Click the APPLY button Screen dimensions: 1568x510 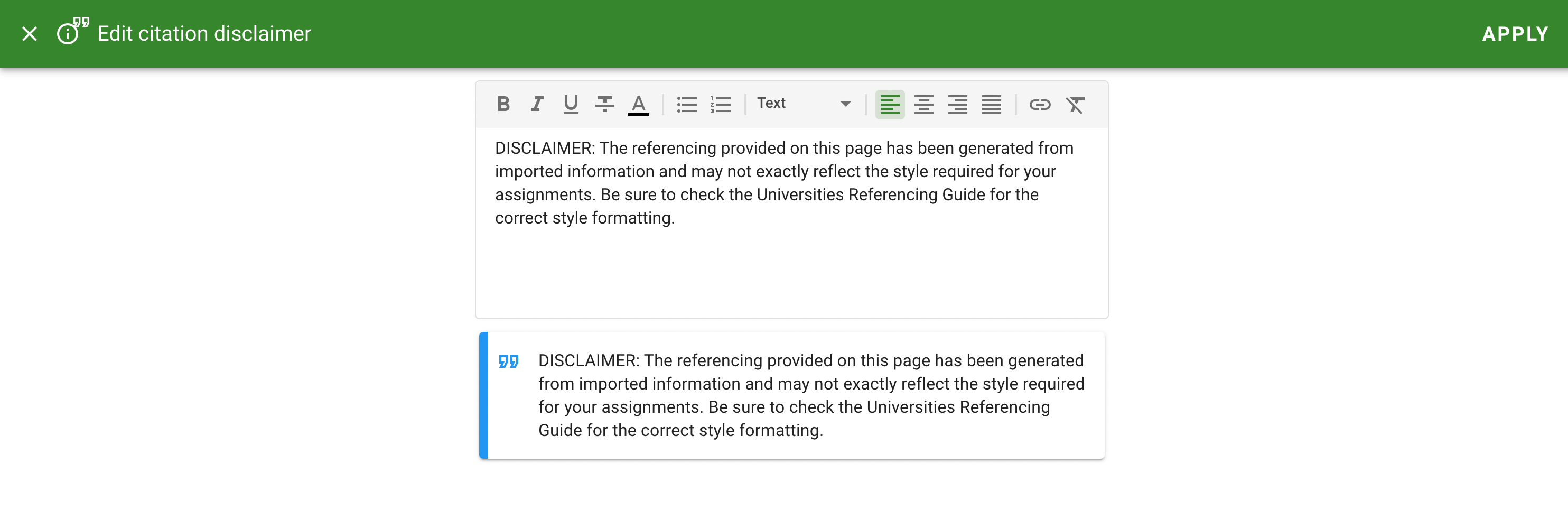pos(1515,34)
